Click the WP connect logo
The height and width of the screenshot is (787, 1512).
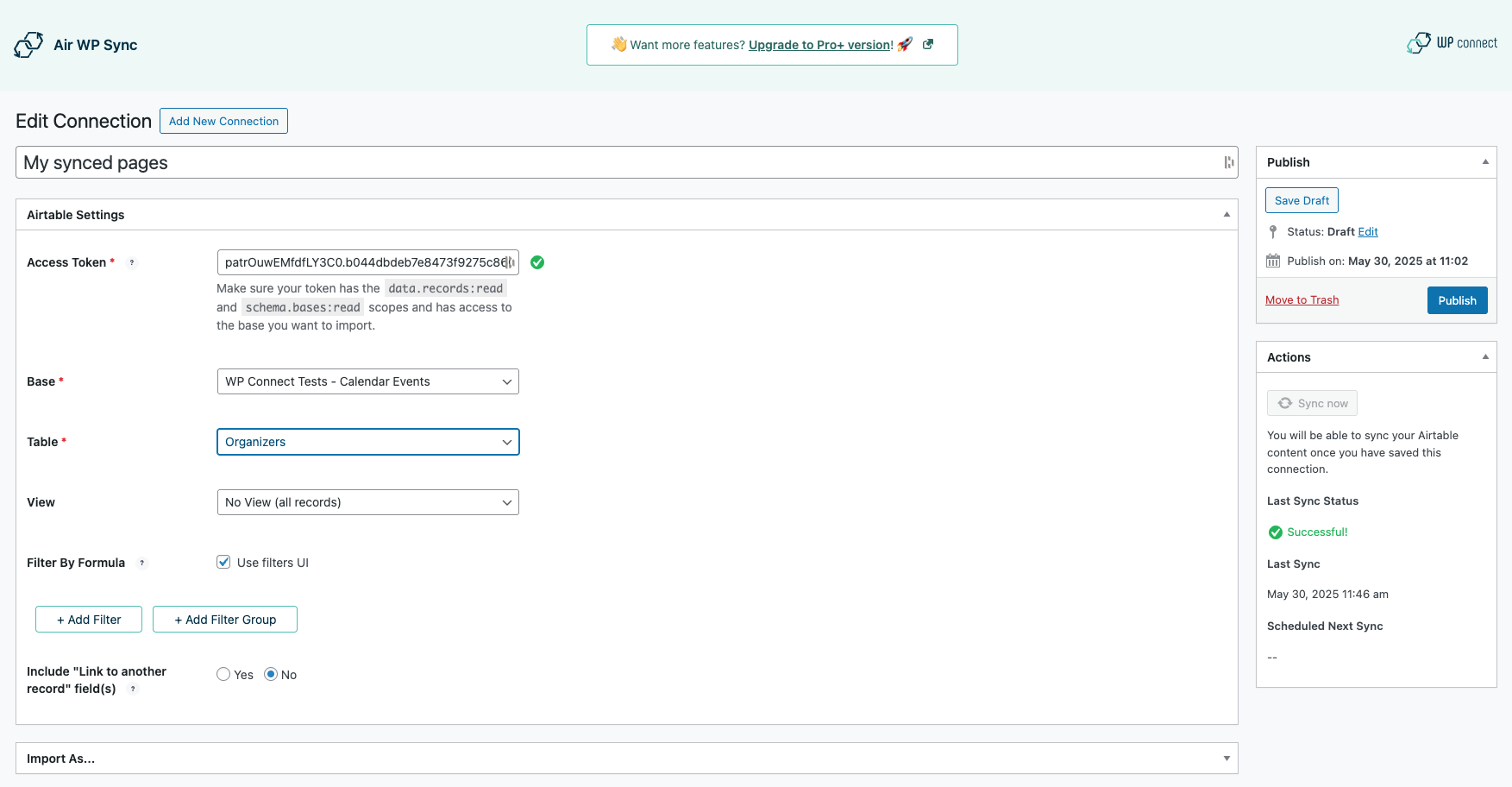1452,43
